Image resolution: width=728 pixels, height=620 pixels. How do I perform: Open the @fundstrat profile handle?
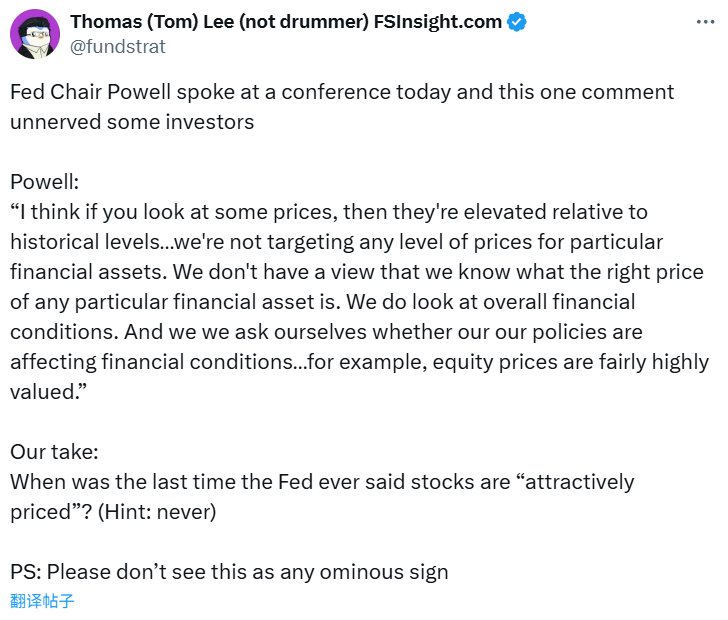click(118, 46)
